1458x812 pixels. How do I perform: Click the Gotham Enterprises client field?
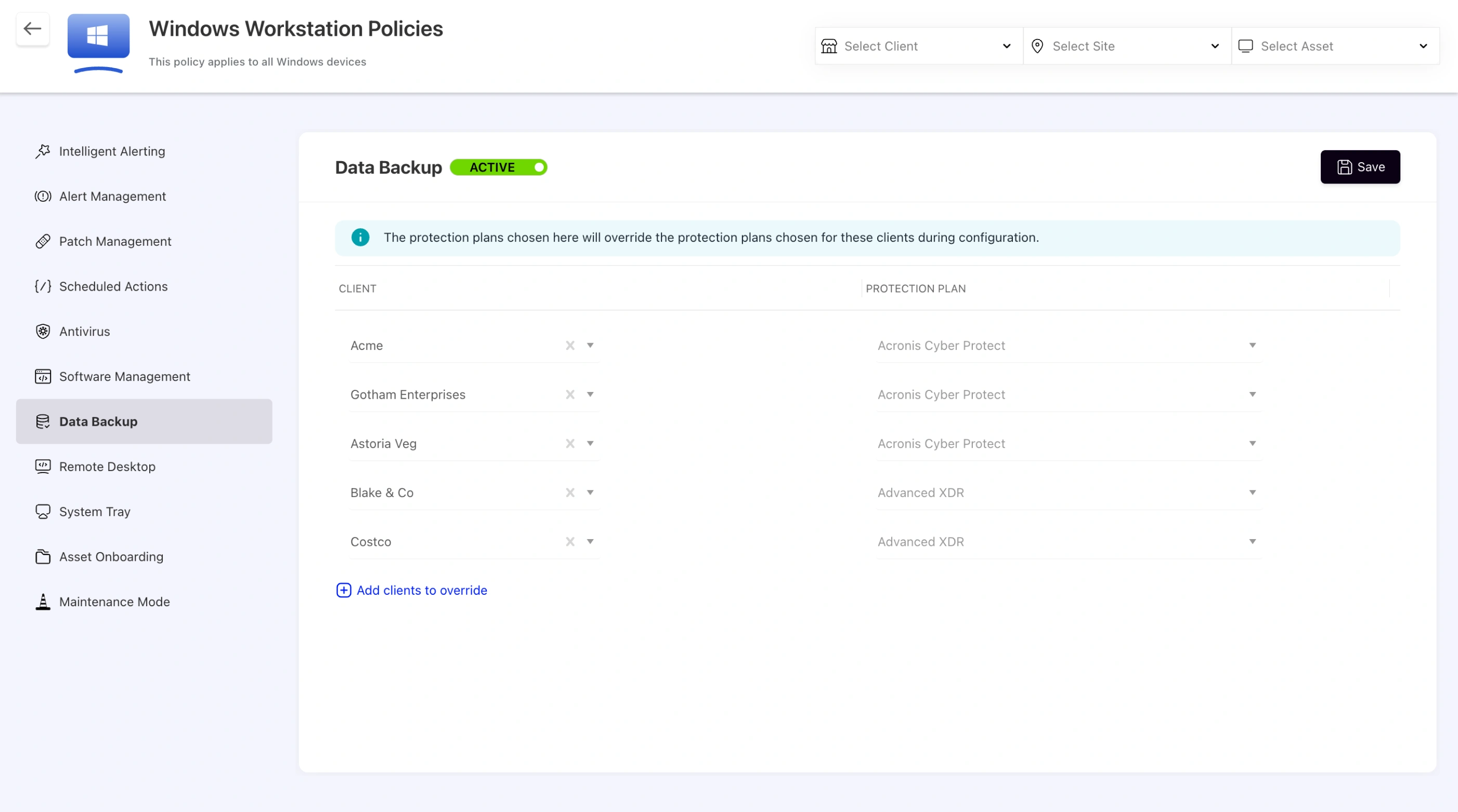tap(475, 395)
